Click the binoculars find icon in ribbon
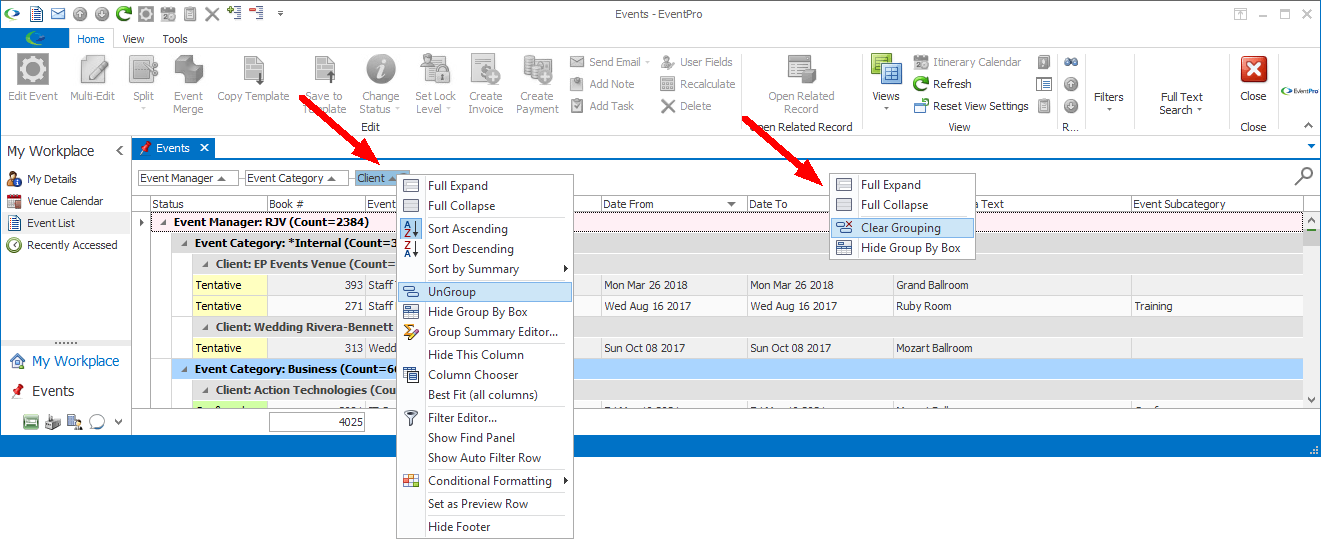 click(1071, 62)
